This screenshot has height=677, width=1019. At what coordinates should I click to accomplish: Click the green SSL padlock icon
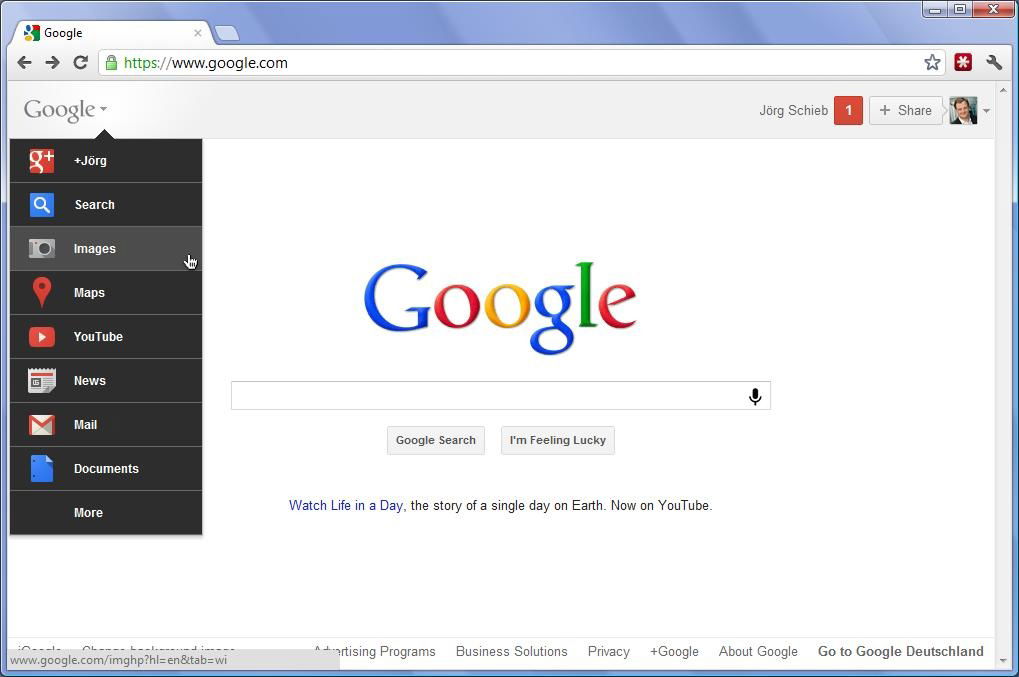coord(112,62)
